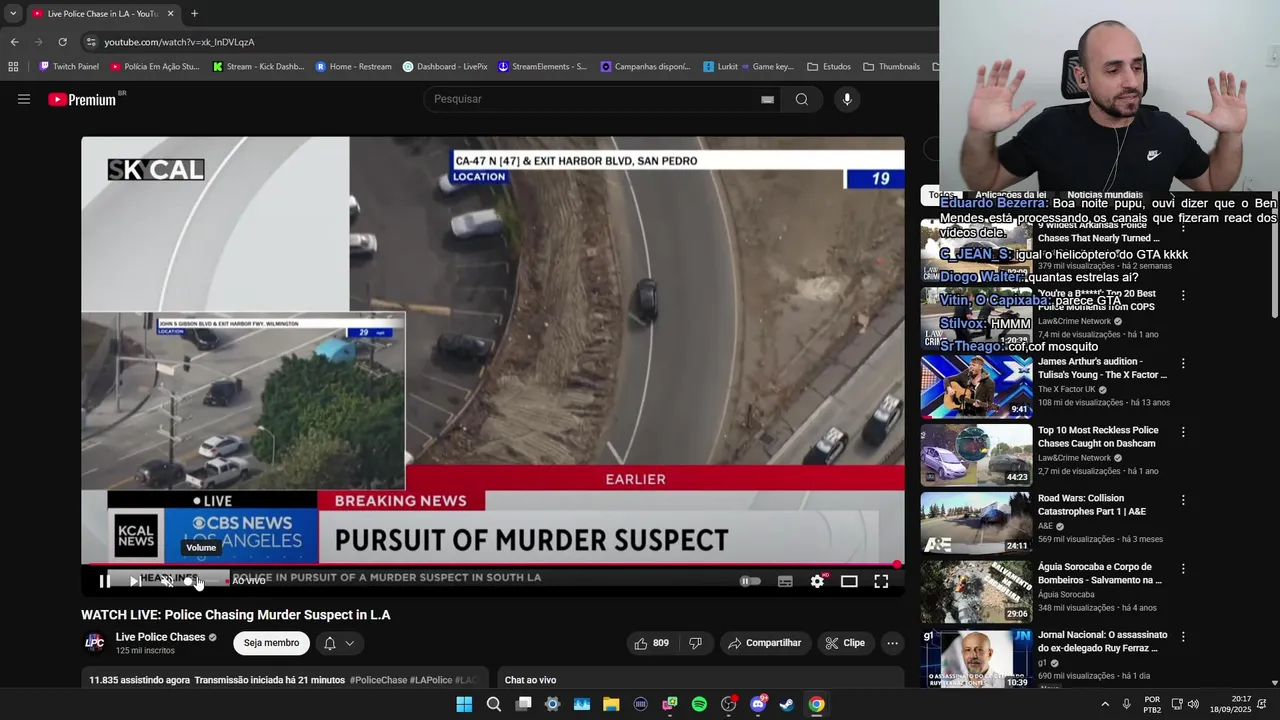Open more actions ellipsis below video
The height and width of the screenshot is (720, 1280).
[893, 643]
